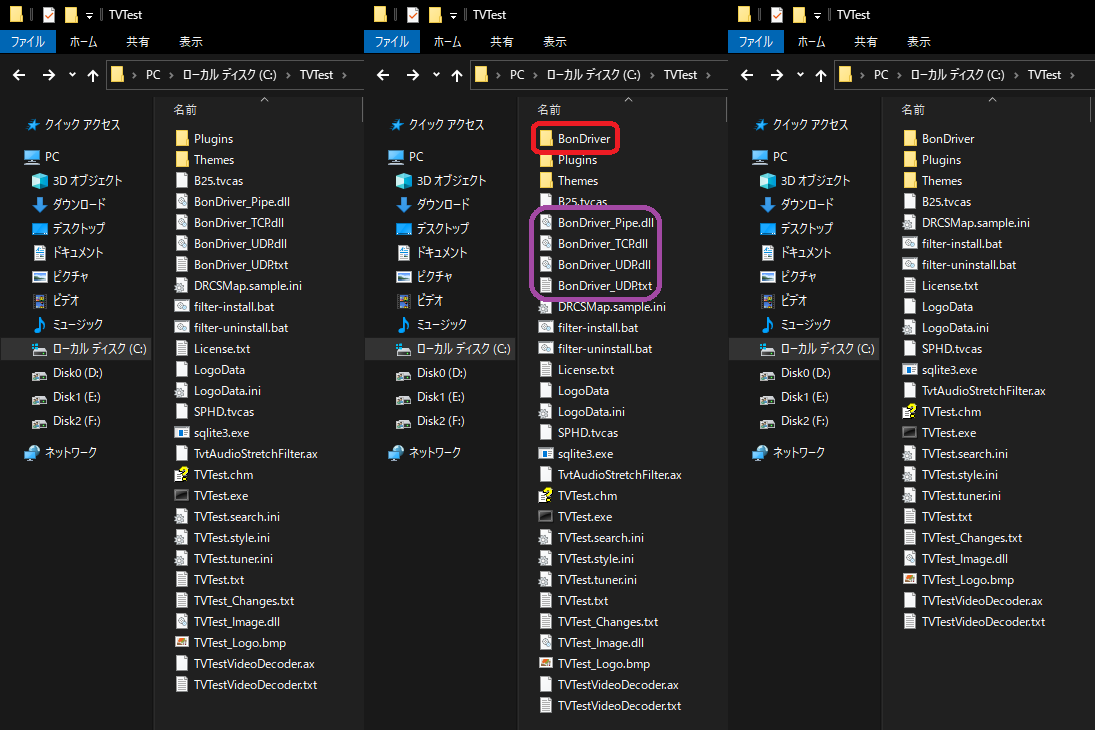Image resolution: width=1095 pixels, height=730 pixels.
Task: Click ローカル ディスク (C:) breadcrumb in left window
Action: pos(229,75)
